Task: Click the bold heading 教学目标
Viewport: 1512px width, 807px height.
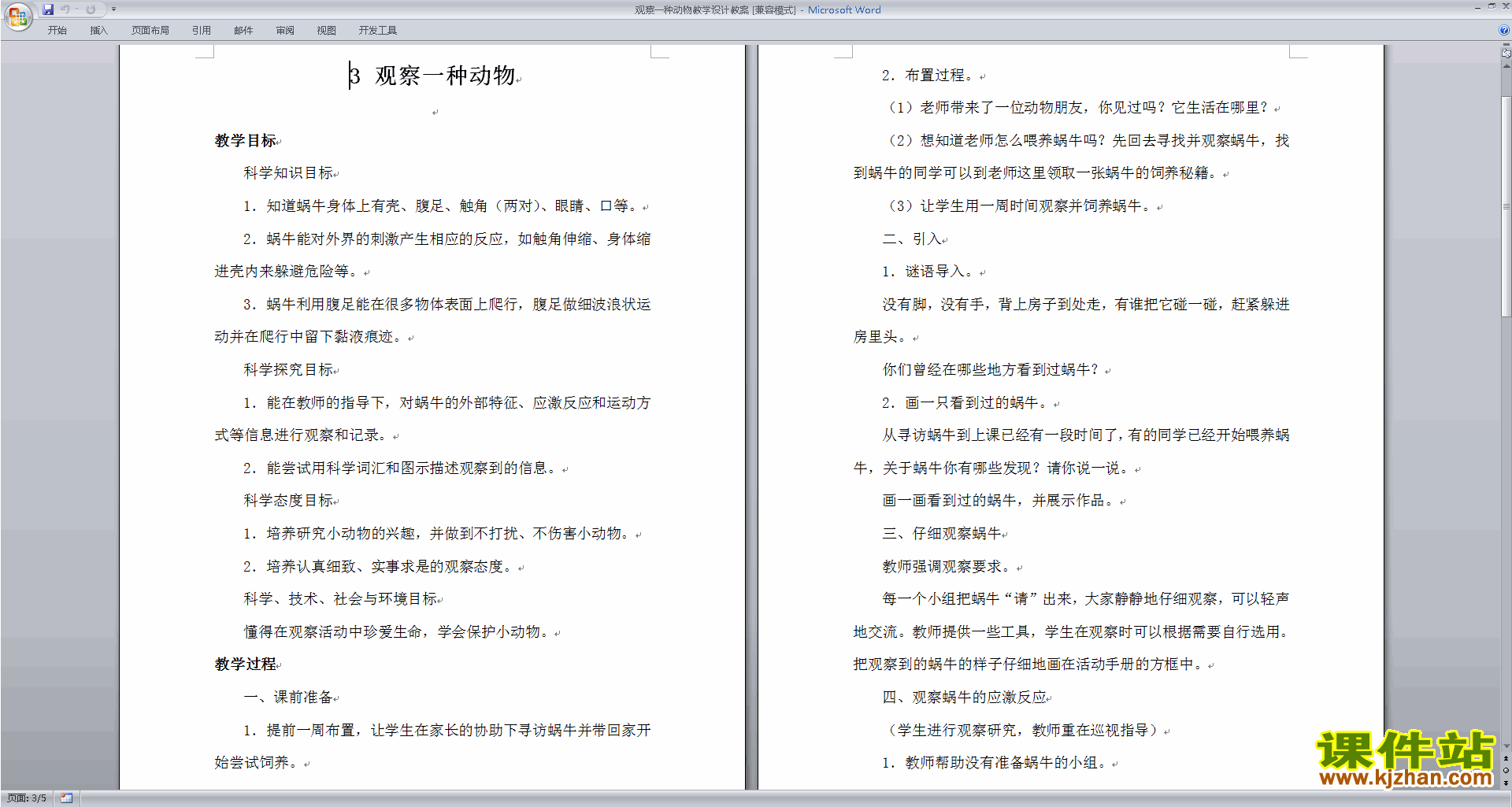Action: pos(246,141)
